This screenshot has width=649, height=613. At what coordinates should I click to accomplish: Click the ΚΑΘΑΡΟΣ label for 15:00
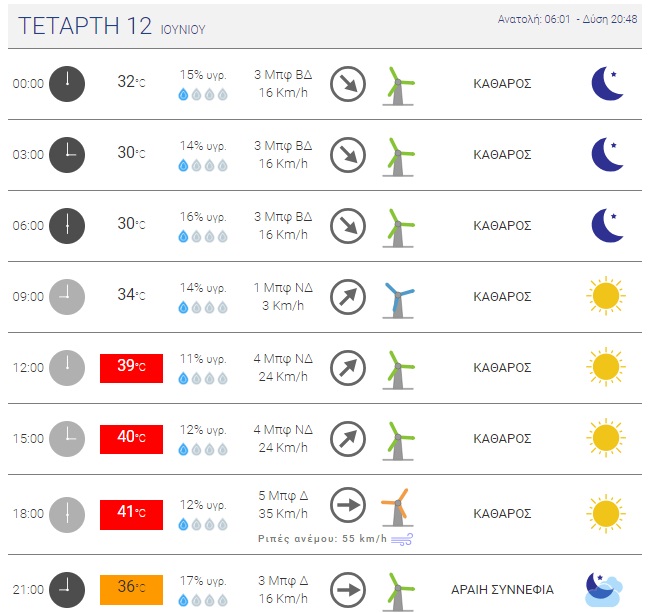(502, 439)
